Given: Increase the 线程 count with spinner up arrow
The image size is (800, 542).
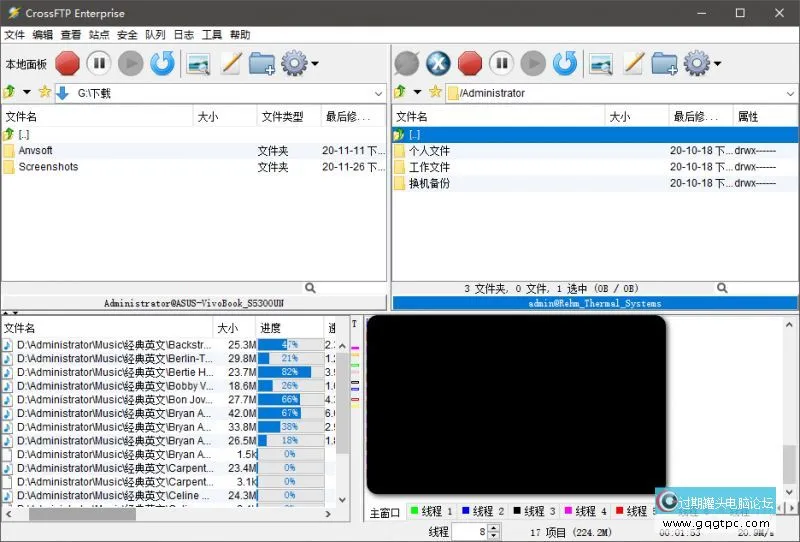Looking at the screenshot, I should (x=494, y=528).
